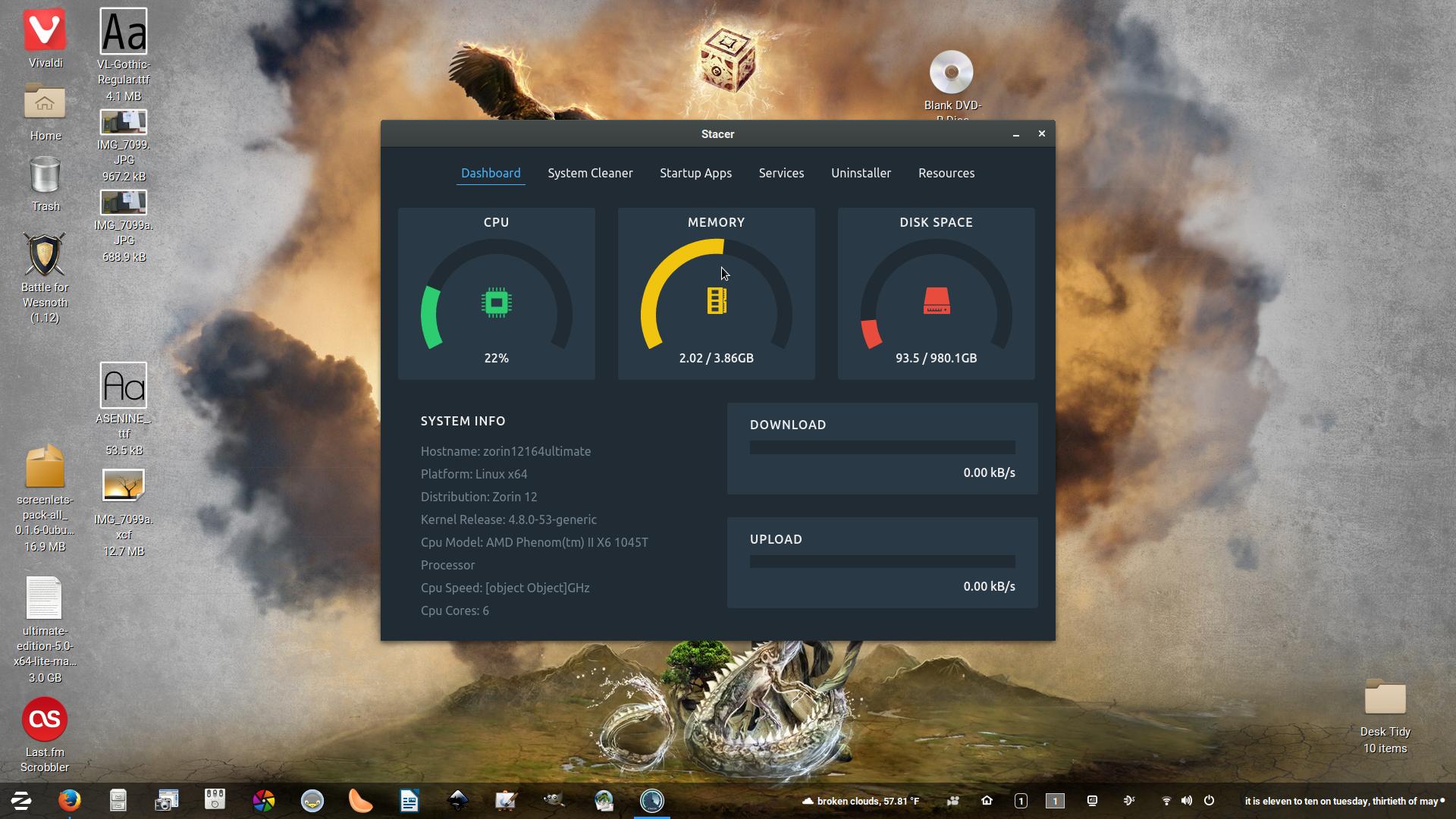This screenshot has width=1456, height=819.
Task: Select the IMG_7099.JPG thumbnail on desktop
Action: coord(124,122)
